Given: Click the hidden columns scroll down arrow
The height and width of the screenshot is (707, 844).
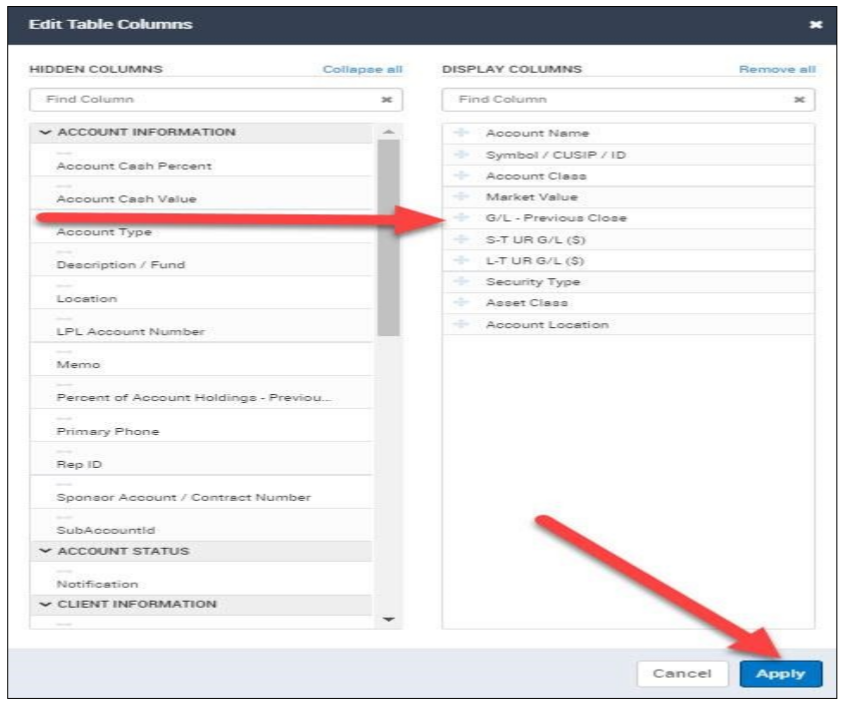Looking at the screenshot, I should [389, 620].
